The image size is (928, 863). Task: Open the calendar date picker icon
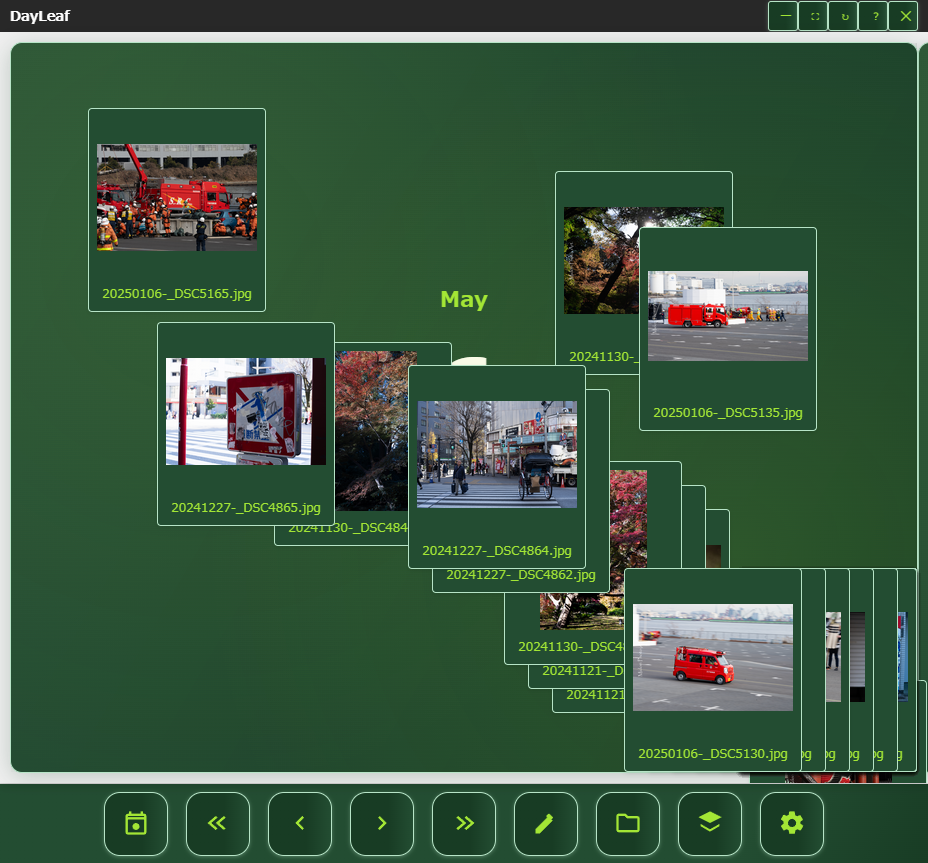(136, 823)
